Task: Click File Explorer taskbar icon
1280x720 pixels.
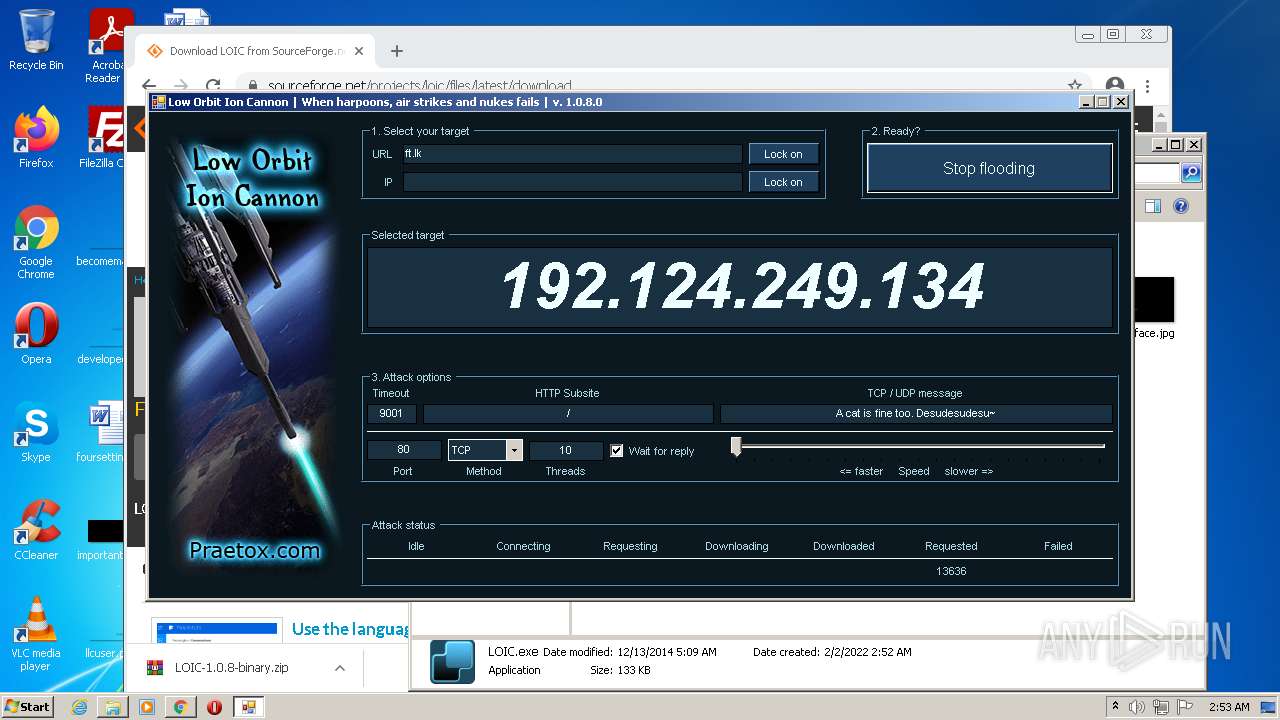Action: [x=113, y=707]
